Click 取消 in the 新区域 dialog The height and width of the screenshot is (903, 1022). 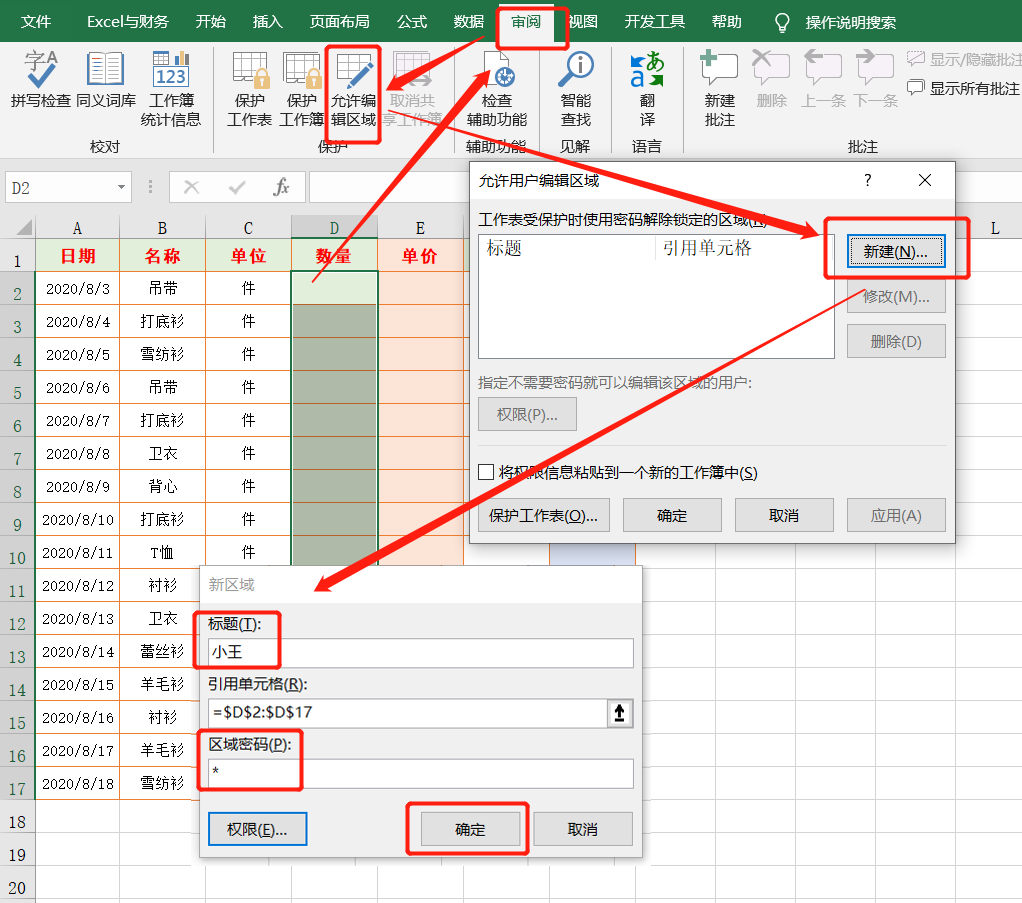pos(583,829)
